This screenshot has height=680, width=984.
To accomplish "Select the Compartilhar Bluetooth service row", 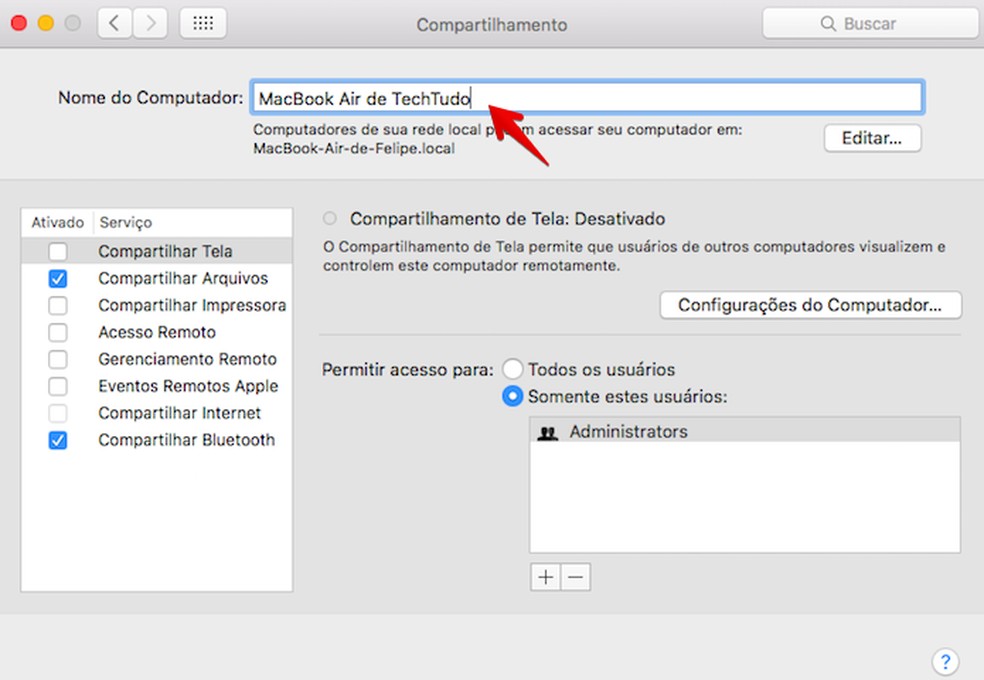I will click(157, 440).
